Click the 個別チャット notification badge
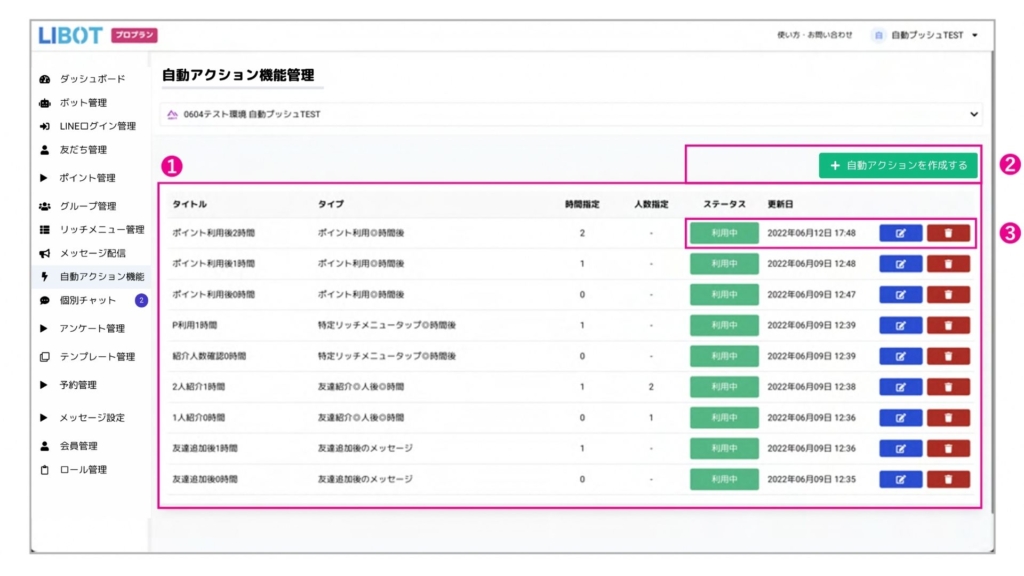 (141, 301)
